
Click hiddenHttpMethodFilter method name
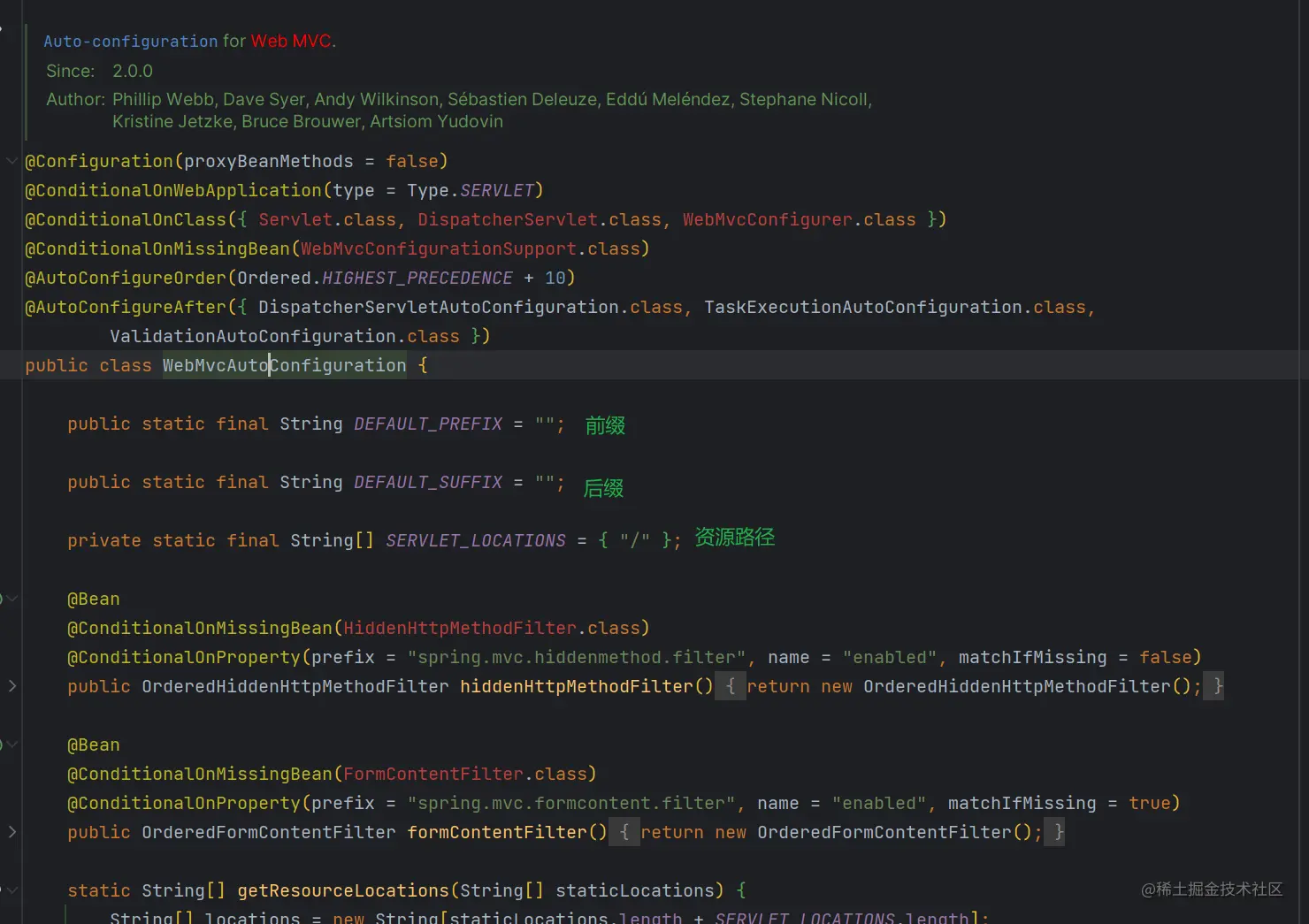point(577,686)
